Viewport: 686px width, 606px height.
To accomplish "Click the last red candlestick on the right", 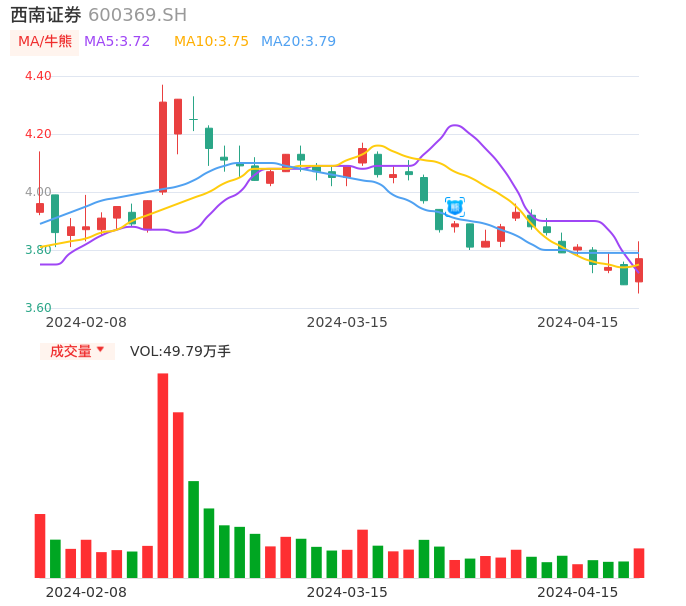I will 639,270.
